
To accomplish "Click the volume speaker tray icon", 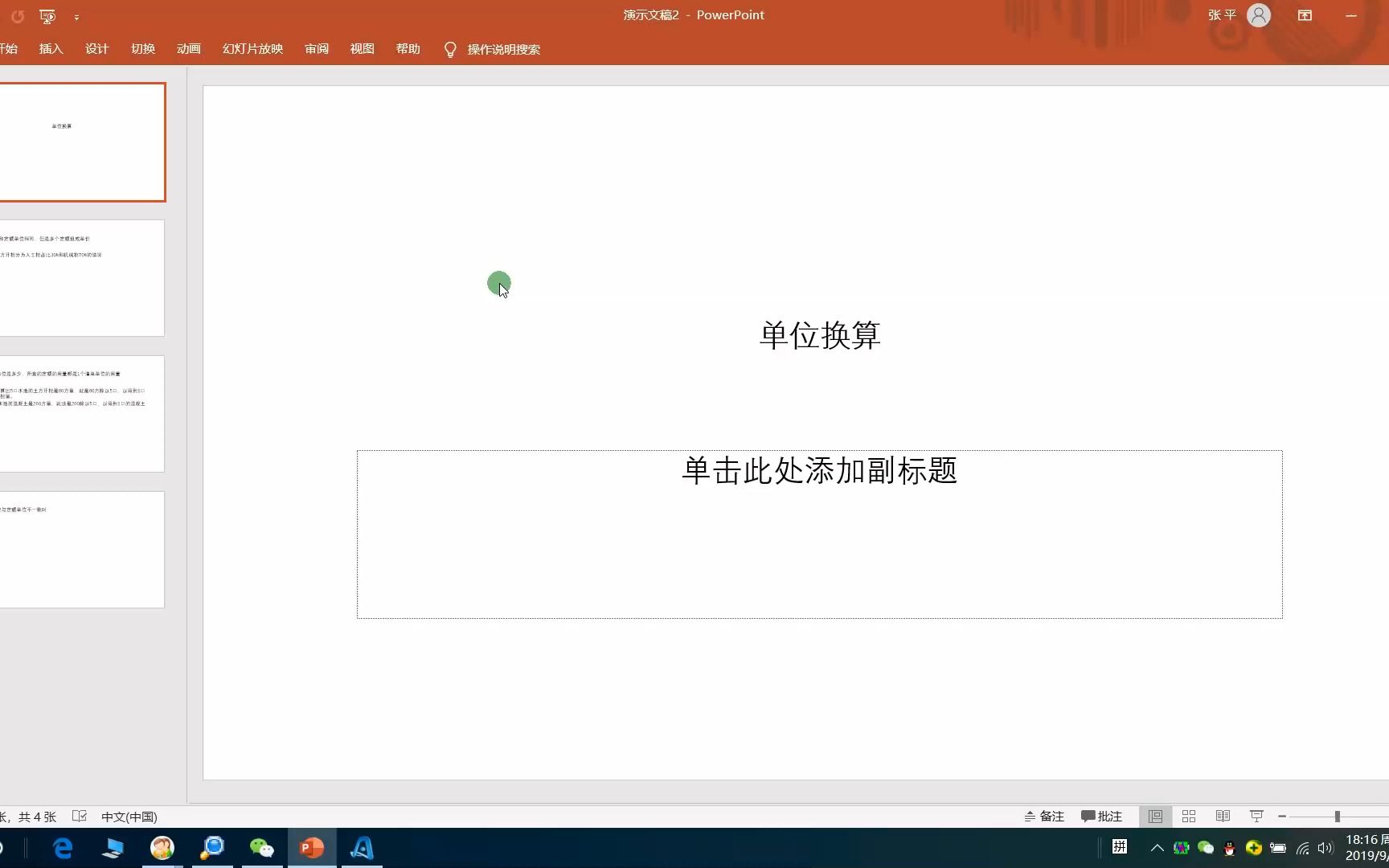I will (x=1325, y=848).
